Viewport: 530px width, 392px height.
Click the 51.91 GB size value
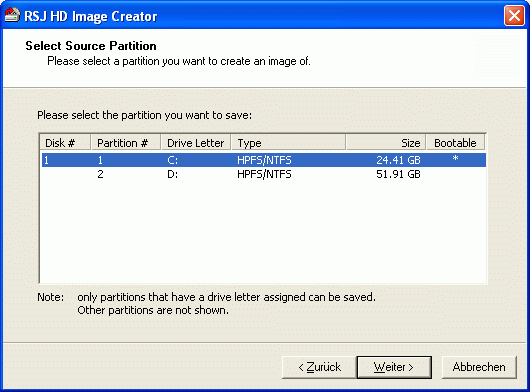pos(398,174)
